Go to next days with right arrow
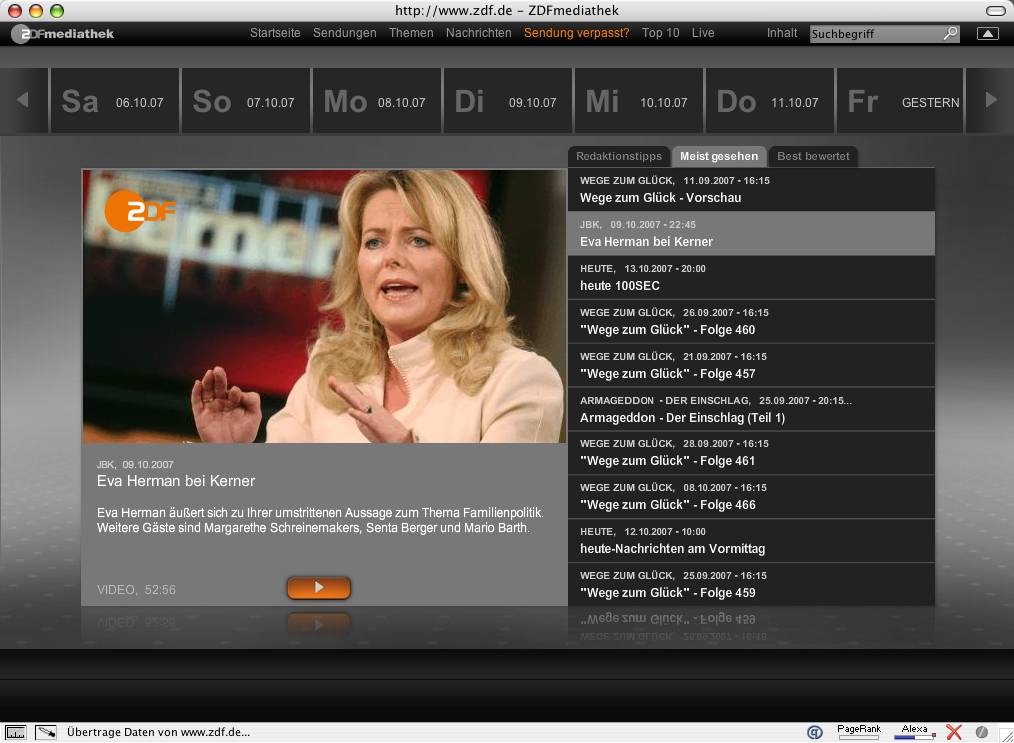Screen dimensions: 1014x743 [x=991, y=100]
